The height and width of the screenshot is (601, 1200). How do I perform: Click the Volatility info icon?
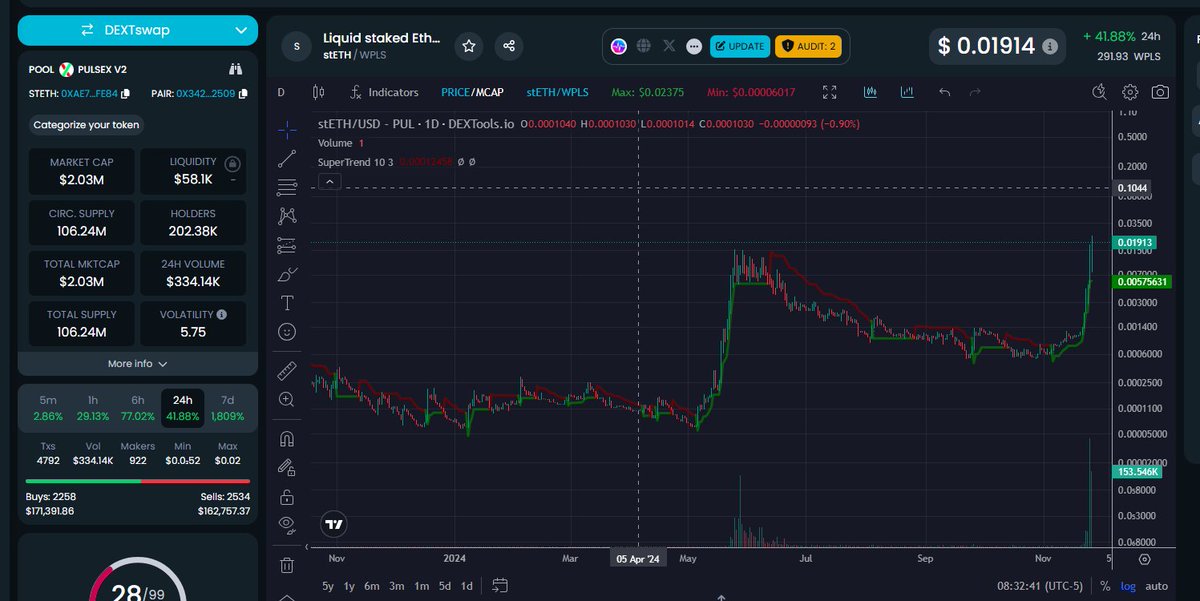tap(221, 314)
